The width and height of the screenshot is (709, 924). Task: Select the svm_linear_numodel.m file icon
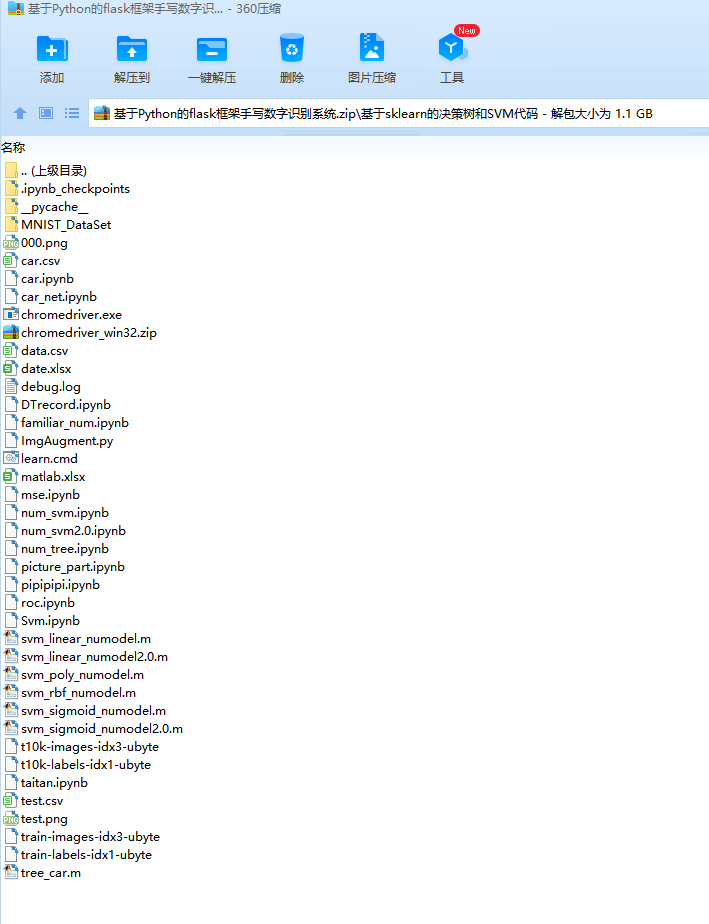(11, 638)
